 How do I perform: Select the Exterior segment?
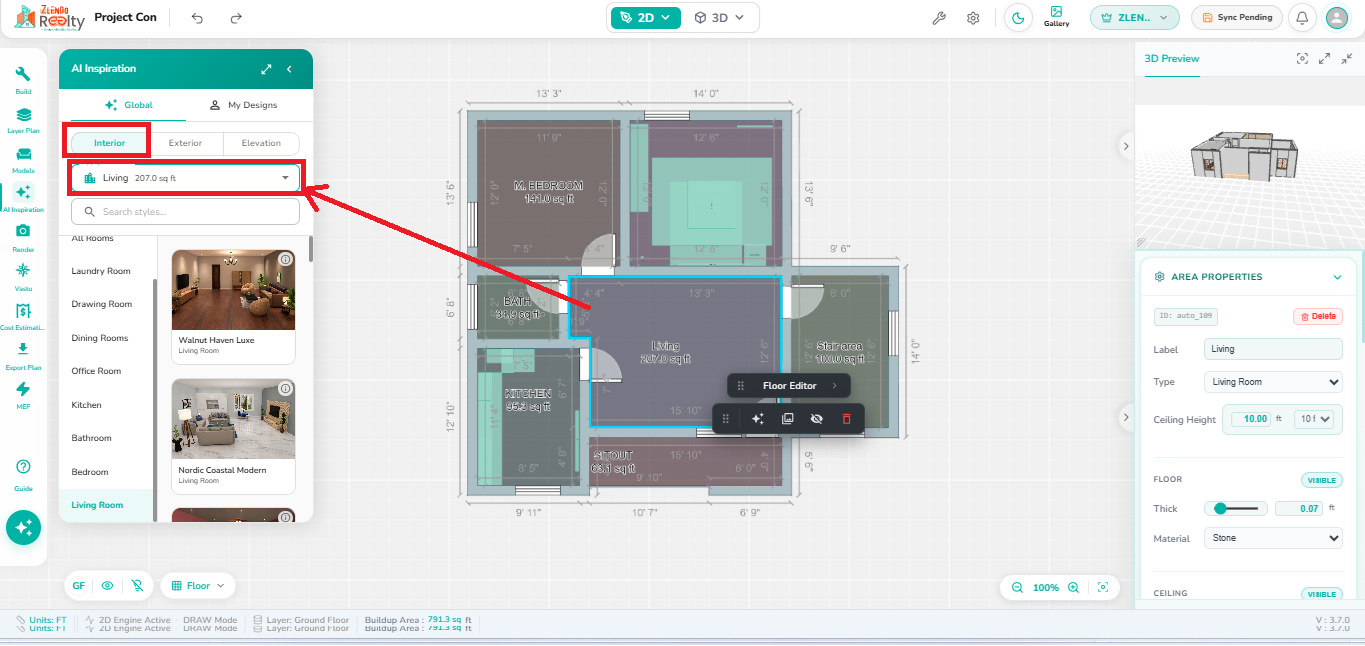(x=185, y=143)
